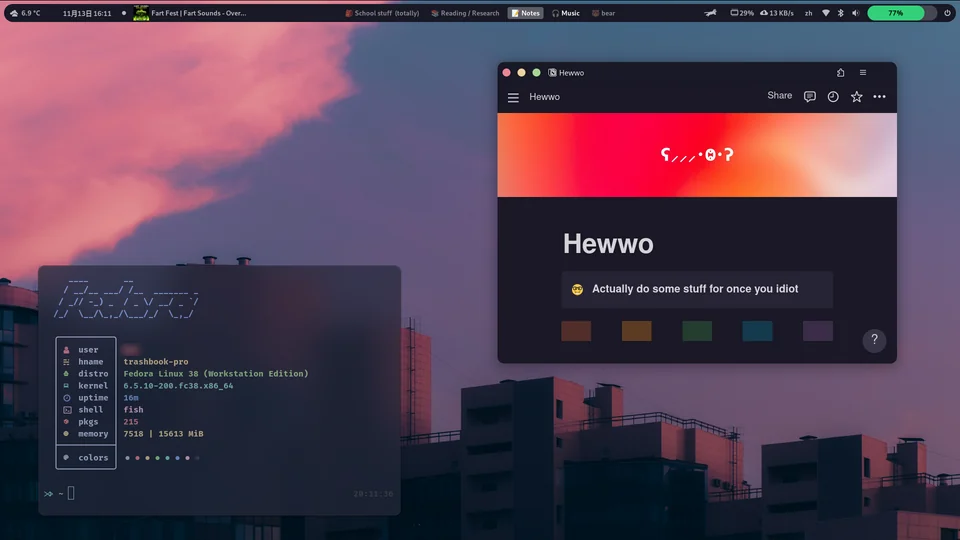Click the Bluetooth icon in top bar
The image size is (960, 540).
click(841, 13)
